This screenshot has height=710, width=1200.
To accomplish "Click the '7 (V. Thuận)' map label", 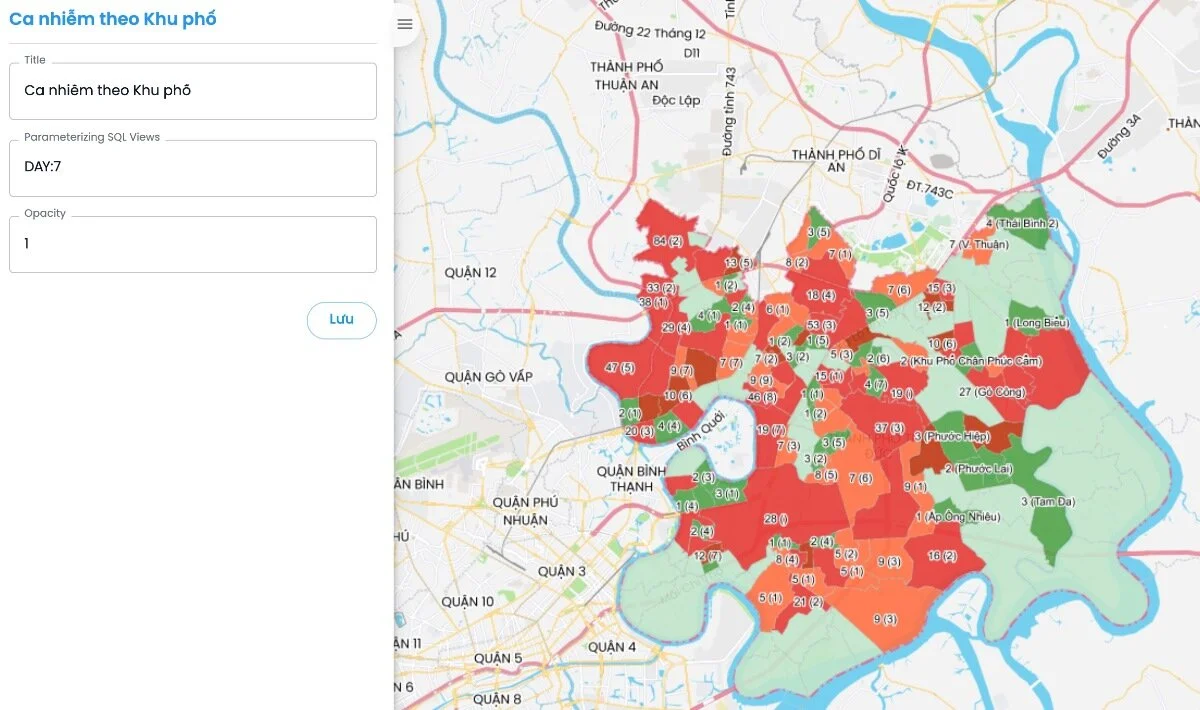I will pos(980,244).
